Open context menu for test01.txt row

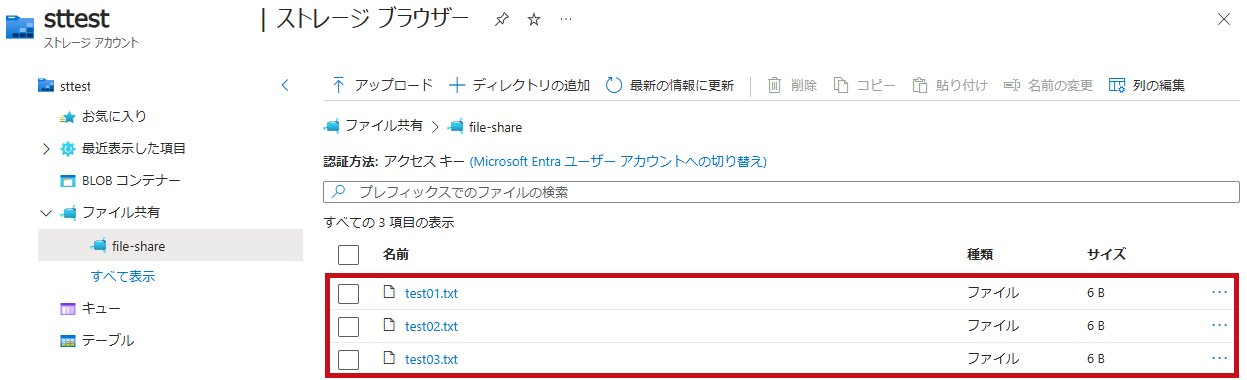point(1219,292)
